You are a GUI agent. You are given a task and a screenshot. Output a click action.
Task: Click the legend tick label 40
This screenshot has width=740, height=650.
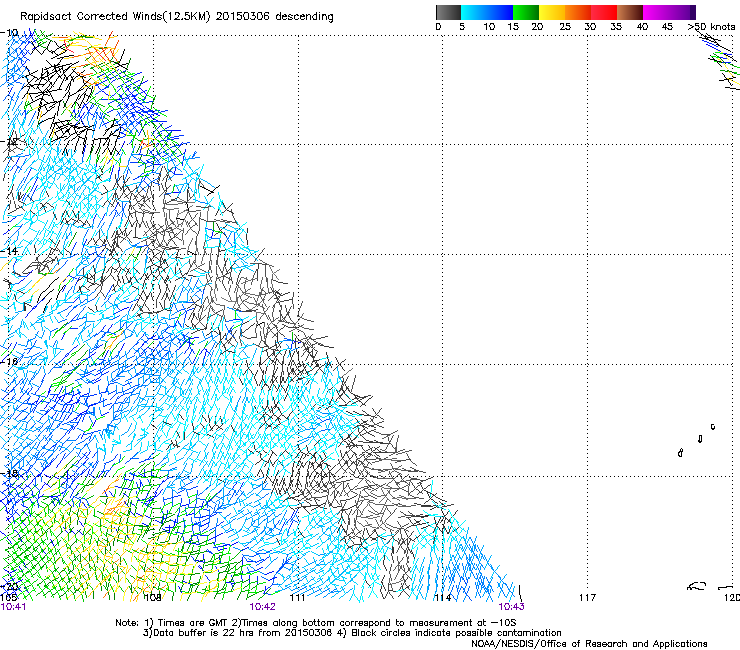pos(642,27)
